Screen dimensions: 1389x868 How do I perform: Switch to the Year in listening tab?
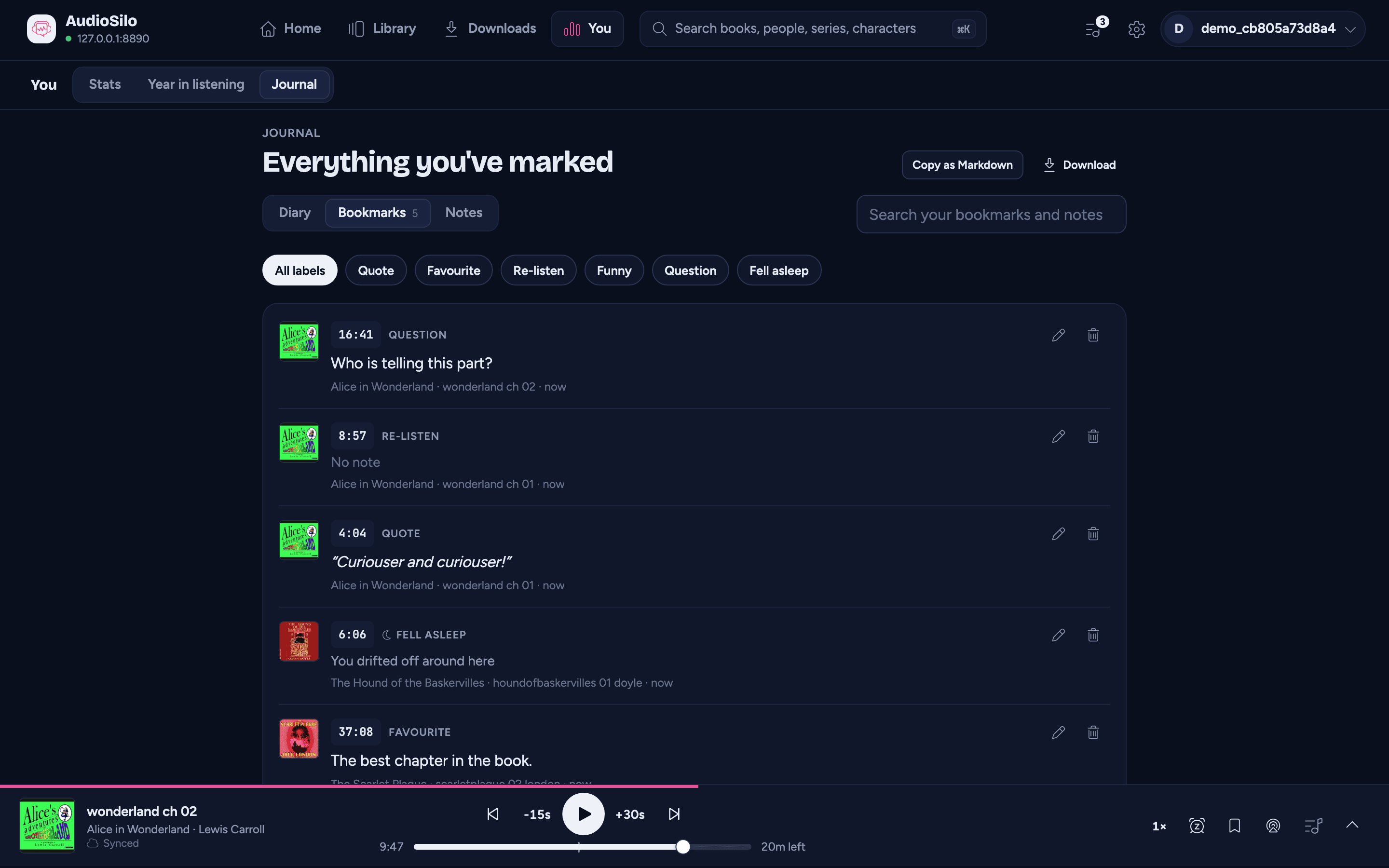pos(196,84)
